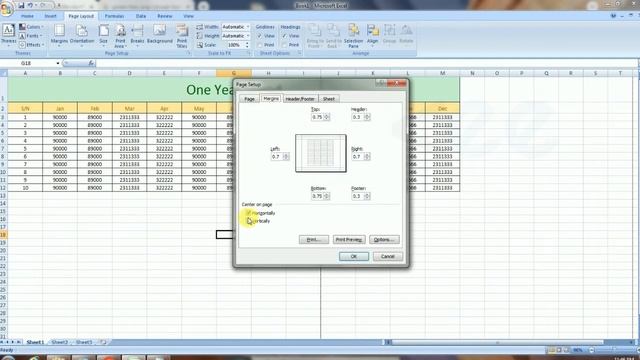Click the Top margin spinner
Viewport: 640px width, 360px height.
click(327, 117)
